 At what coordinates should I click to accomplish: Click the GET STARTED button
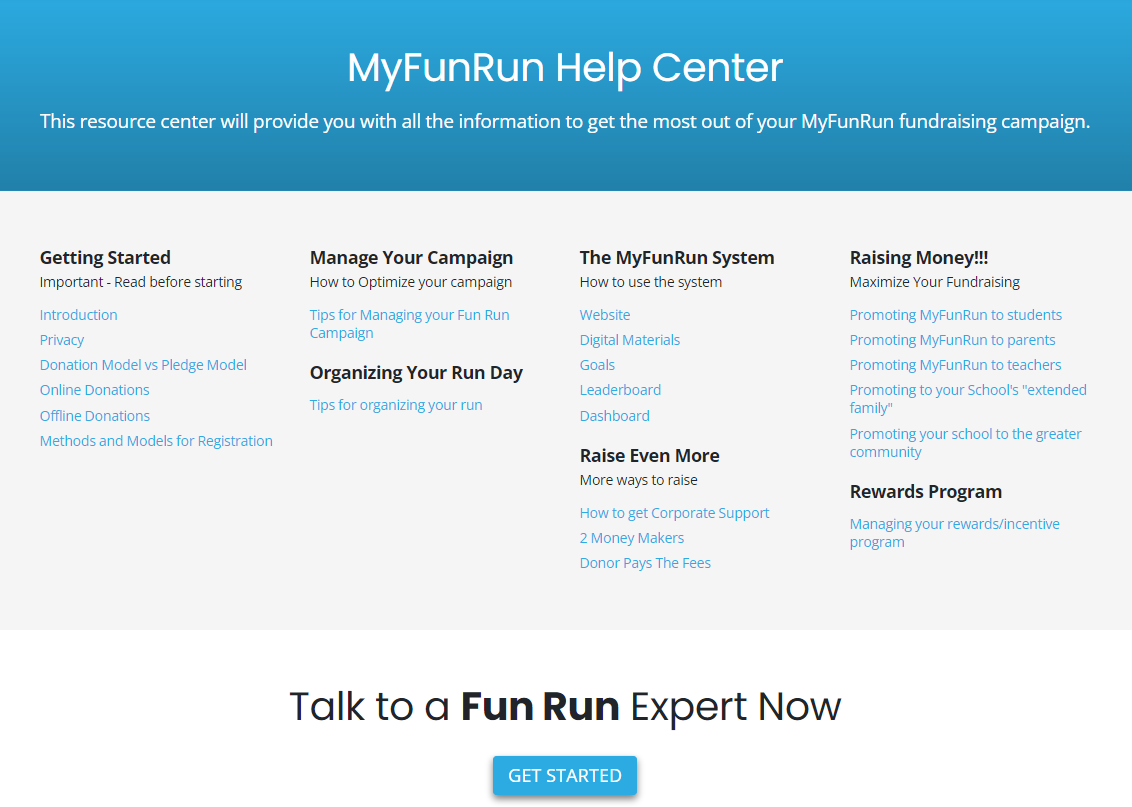coord(565,775)
